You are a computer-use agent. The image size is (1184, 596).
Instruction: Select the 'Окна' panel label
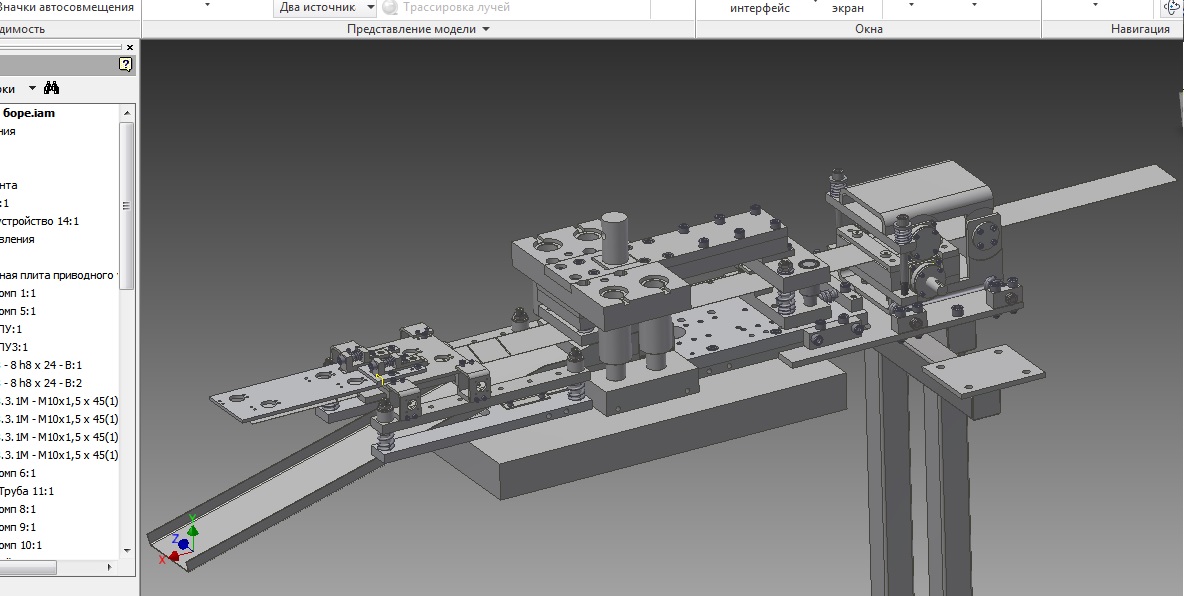click(x=868, y=29)
